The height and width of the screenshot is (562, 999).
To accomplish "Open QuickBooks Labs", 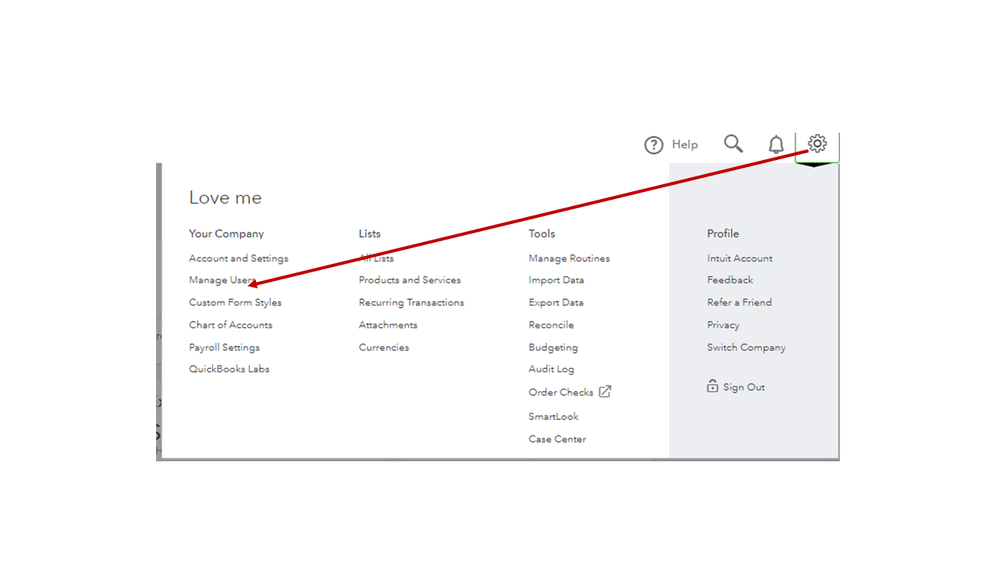I will tap(229, 369).
